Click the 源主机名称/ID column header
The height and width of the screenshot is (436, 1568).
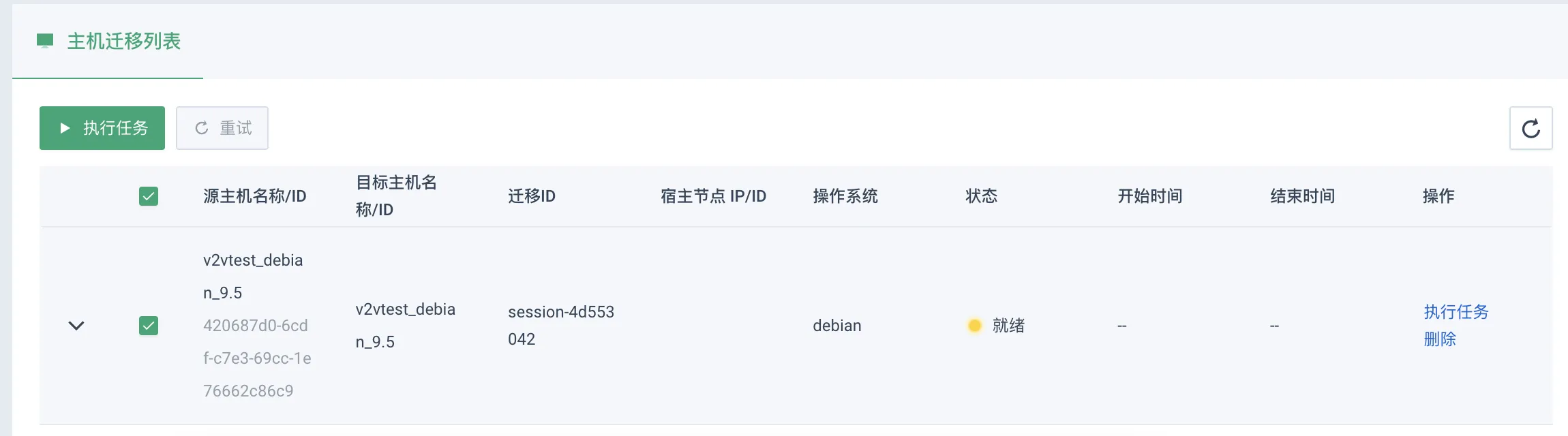tap(255, 196)
